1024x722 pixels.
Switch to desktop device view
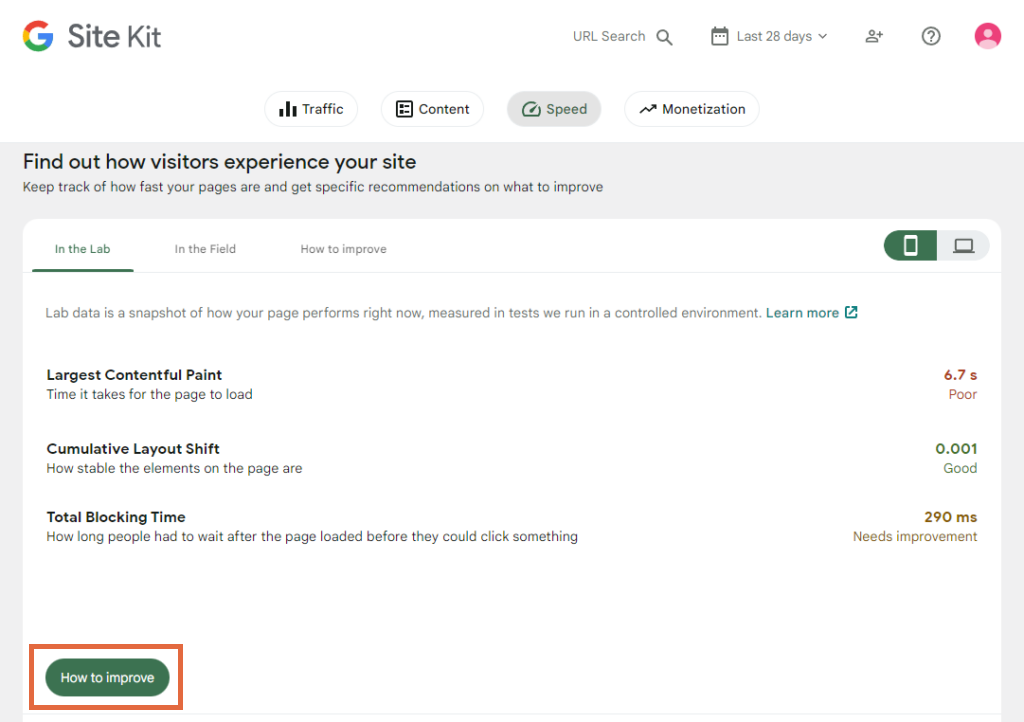963,245
